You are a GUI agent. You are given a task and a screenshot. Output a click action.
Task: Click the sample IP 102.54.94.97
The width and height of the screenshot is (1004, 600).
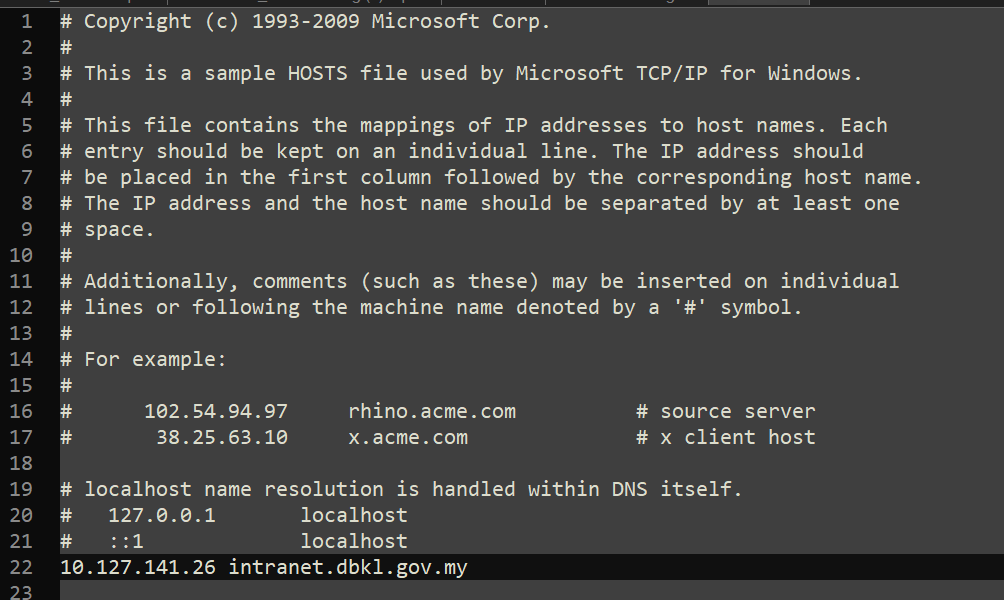point(216,411)
